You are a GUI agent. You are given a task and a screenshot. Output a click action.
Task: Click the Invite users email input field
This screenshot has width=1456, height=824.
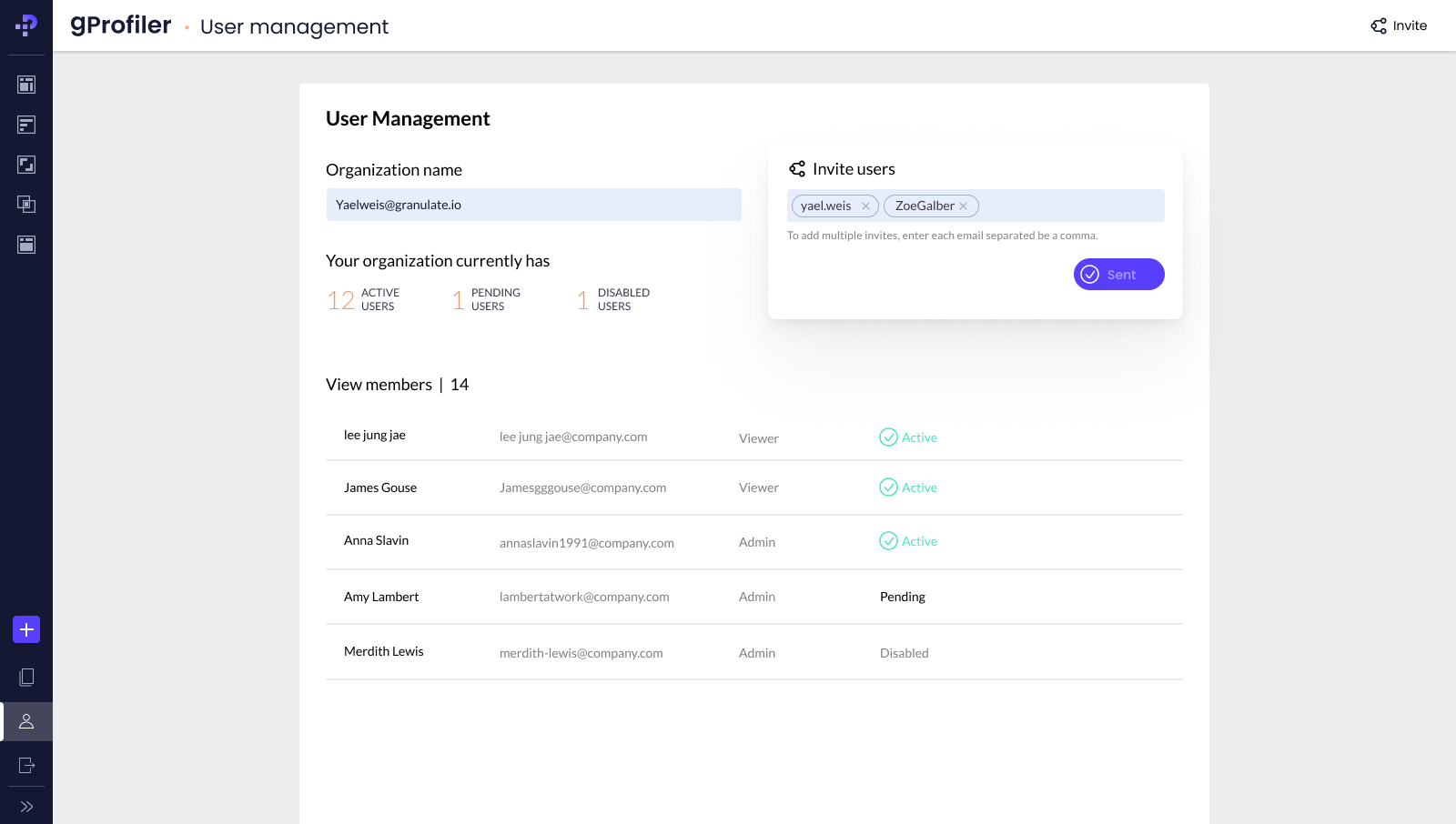tap(1069, 206)
